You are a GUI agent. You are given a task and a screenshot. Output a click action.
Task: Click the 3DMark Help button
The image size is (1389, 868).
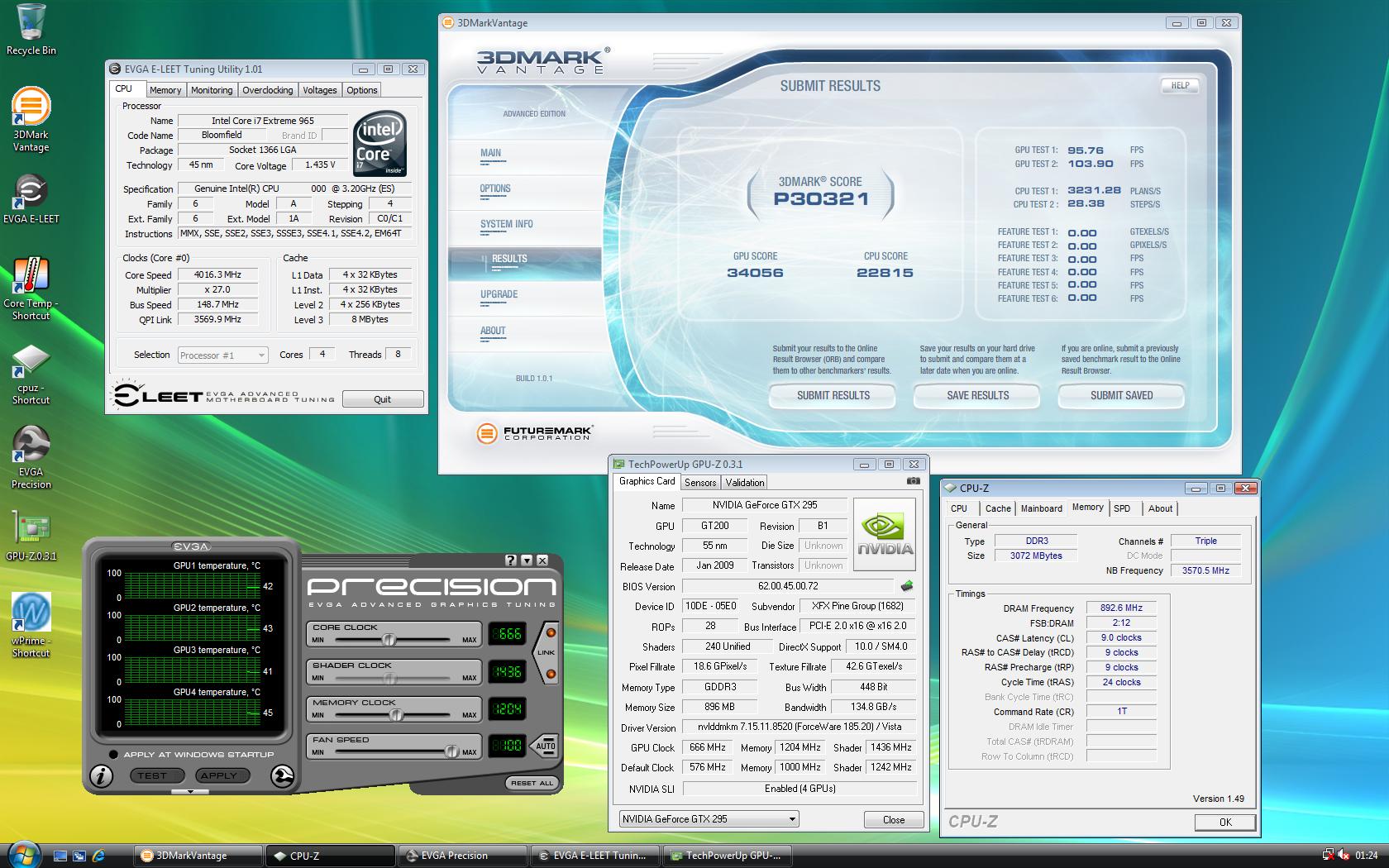coord(1180,85)
